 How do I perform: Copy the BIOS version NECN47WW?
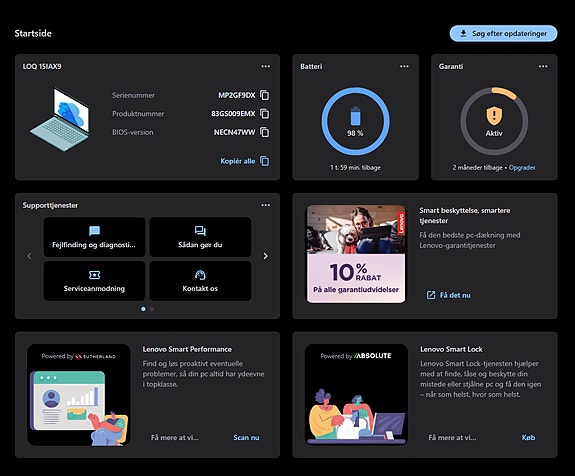(x=264, y=132)
